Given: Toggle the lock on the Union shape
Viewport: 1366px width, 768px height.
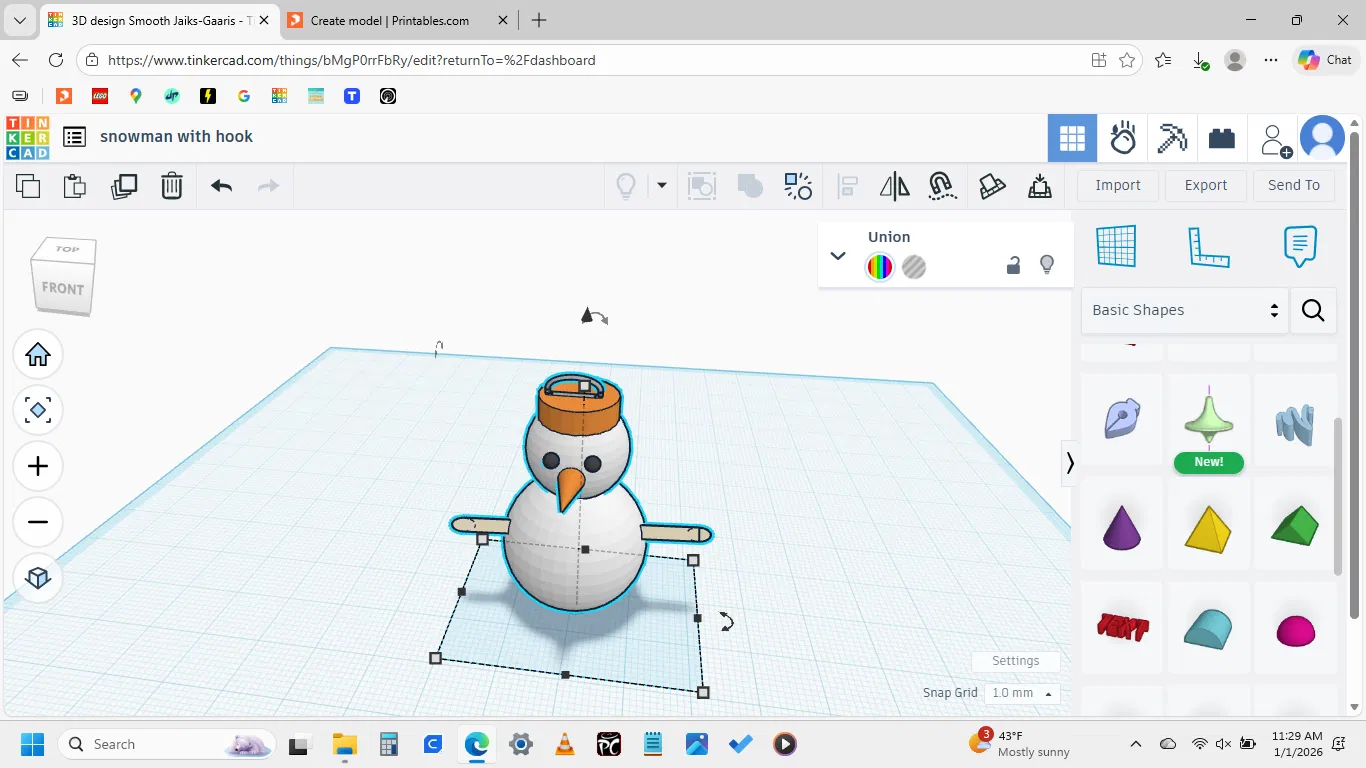Looking at the screenshot, I should (1013, 265).
